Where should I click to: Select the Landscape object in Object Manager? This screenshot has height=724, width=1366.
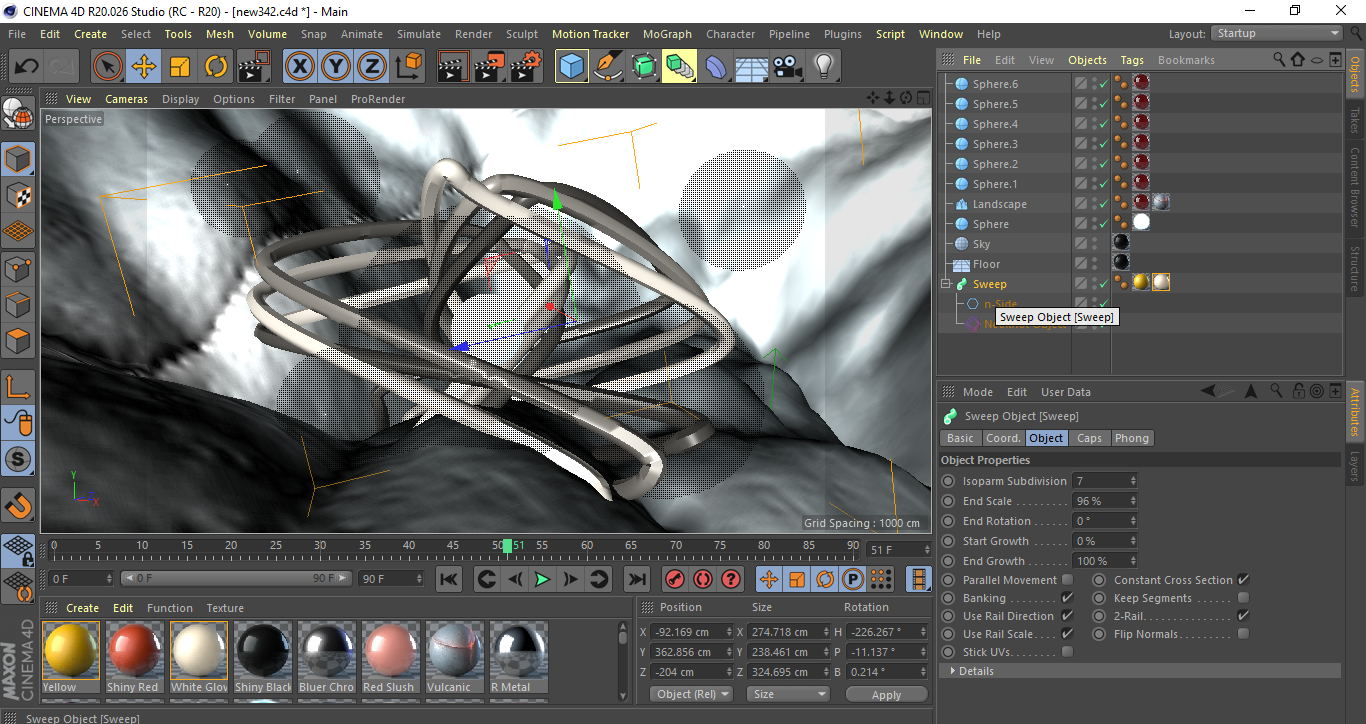[999, 204]
